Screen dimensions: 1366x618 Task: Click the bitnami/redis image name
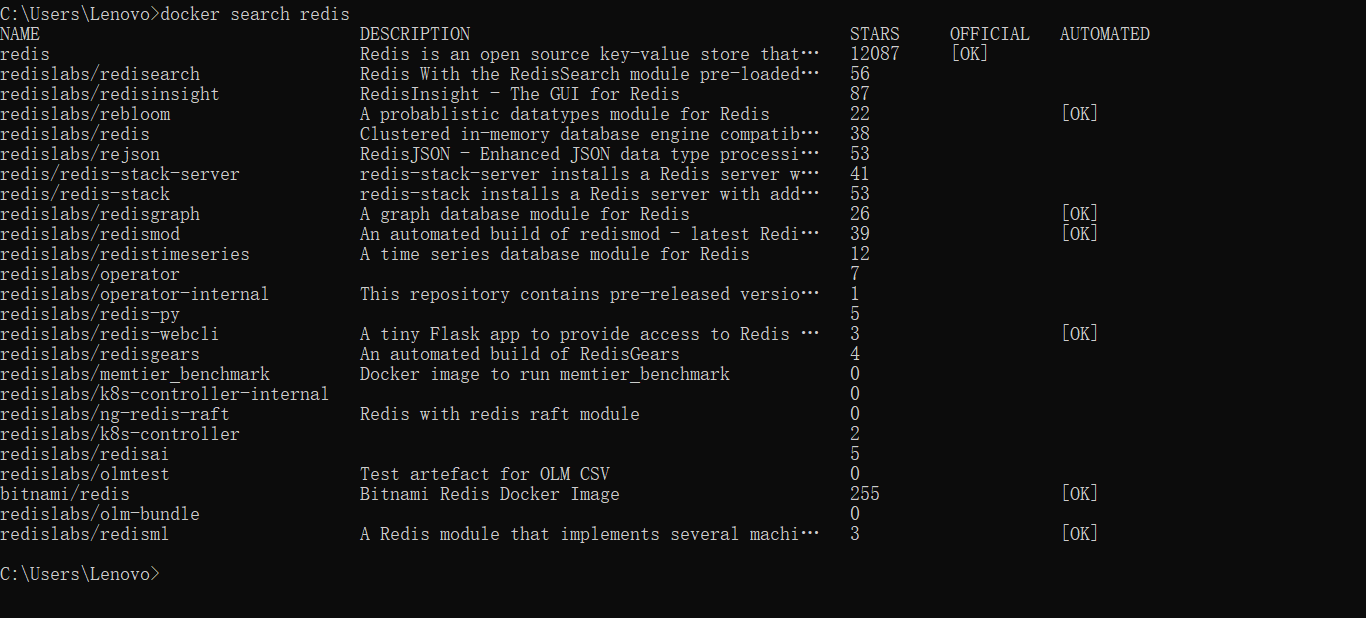pos(65,494)
